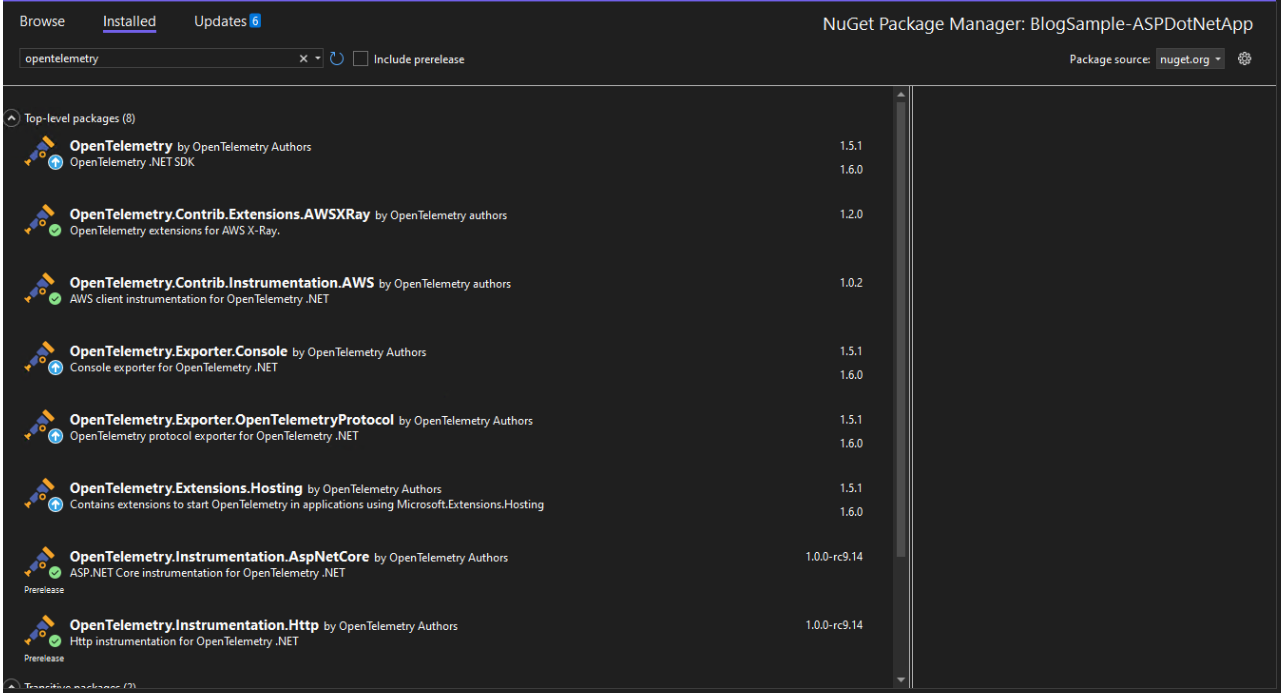Click the package list vertical scrollbar thumb
Screen dimensions: 1281x693
pyautogui.click(x=901, y=330)
